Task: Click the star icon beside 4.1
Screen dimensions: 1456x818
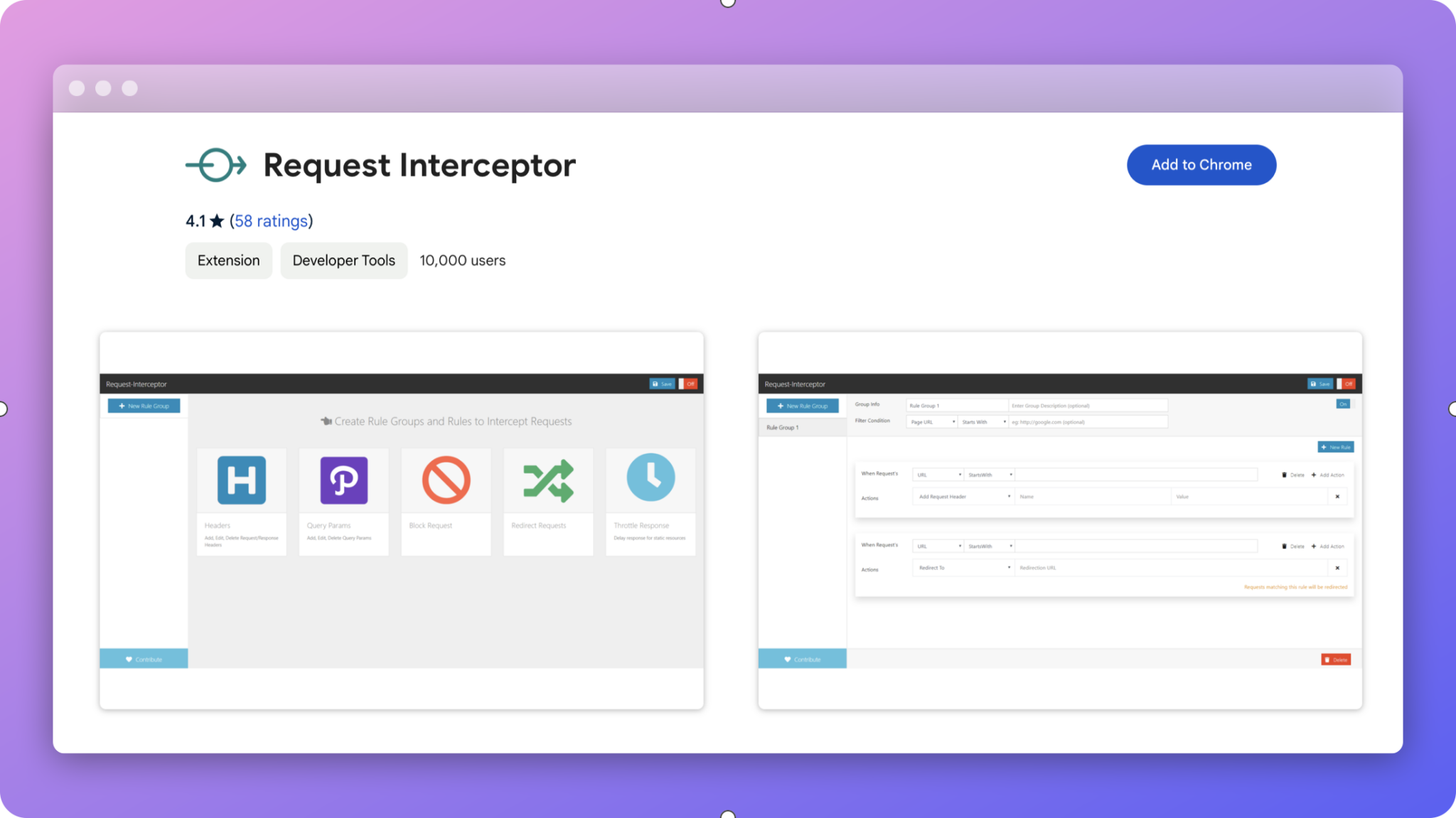Action: pyautogui.click(x=217, y=221)
